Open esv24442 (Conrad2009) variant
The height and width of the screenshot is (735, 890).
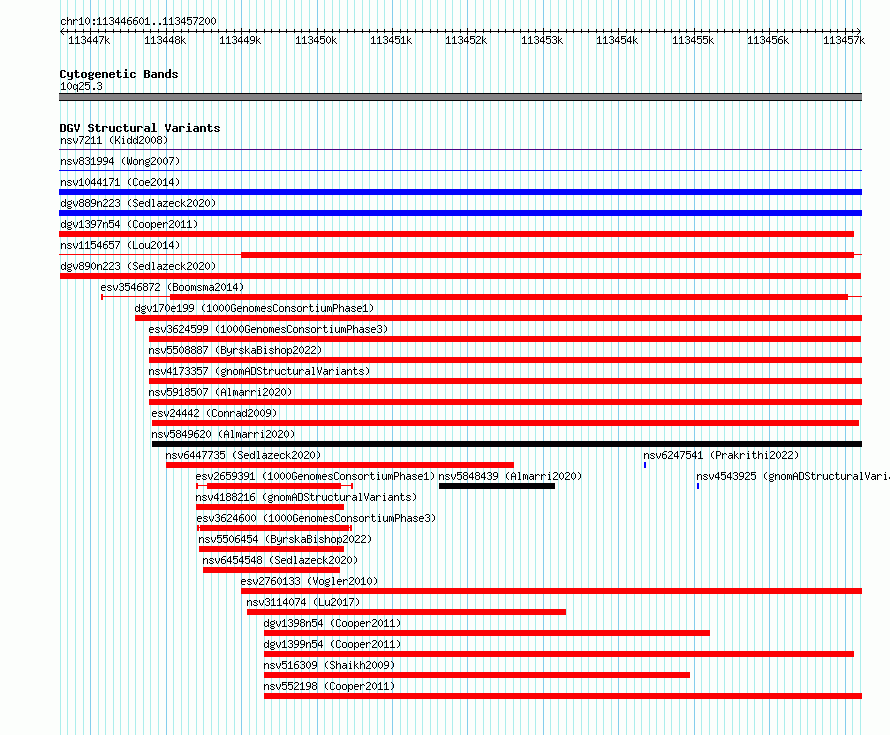(214, 413)
